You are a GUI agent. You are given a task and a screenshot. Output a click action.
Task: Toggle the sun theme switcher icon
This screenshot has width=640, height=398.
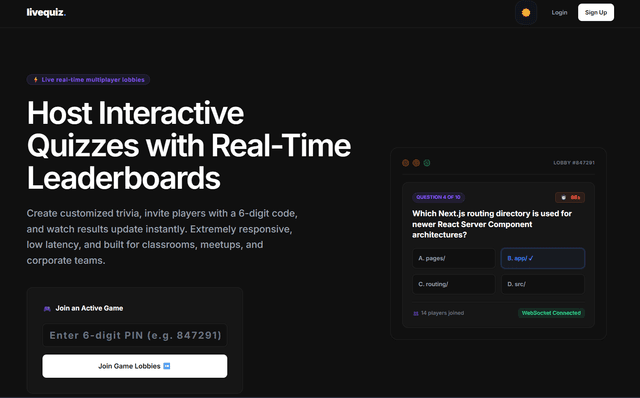tap(526, 13)
